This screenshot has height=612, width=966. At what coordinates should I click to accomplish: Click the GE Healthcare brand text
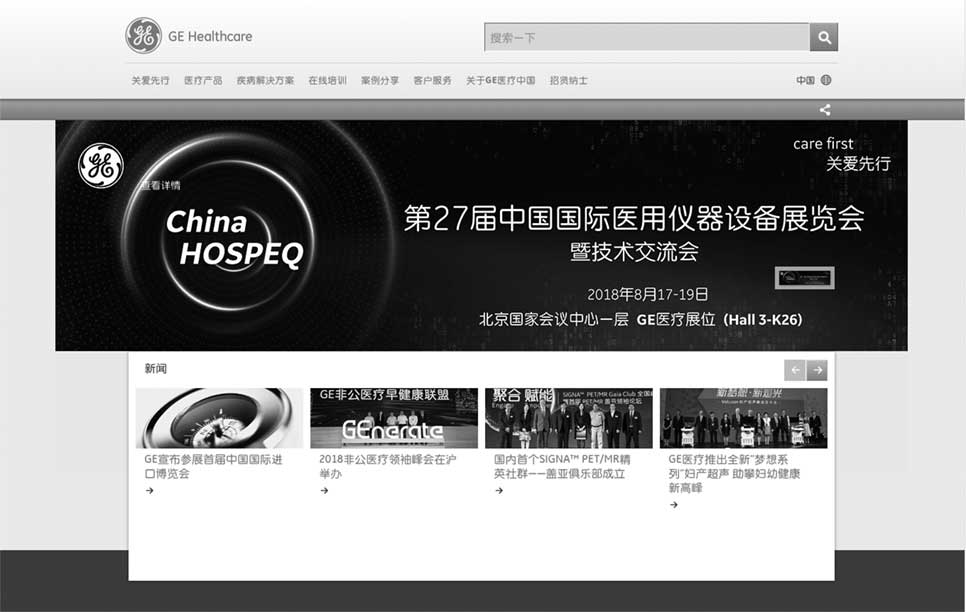point(210,36)
